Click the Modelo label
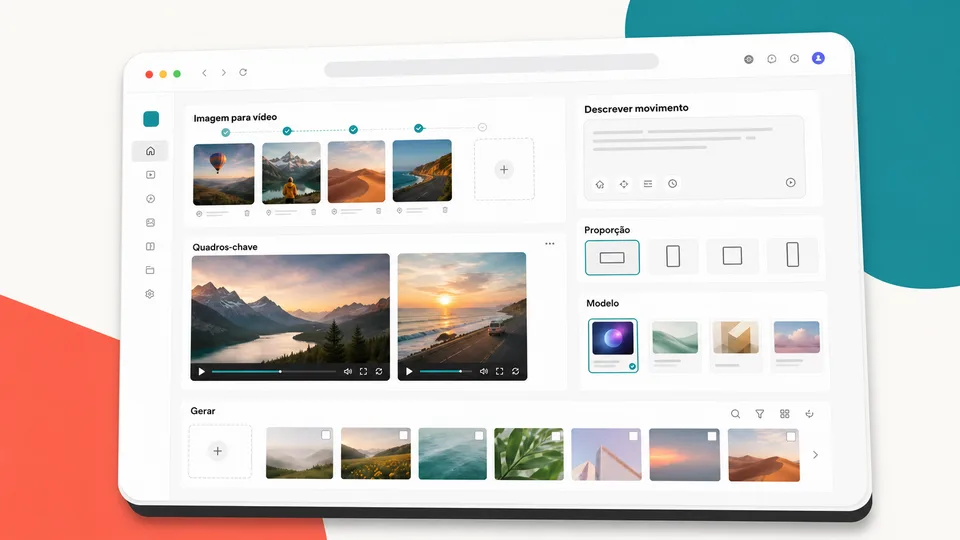 point(602,303)
